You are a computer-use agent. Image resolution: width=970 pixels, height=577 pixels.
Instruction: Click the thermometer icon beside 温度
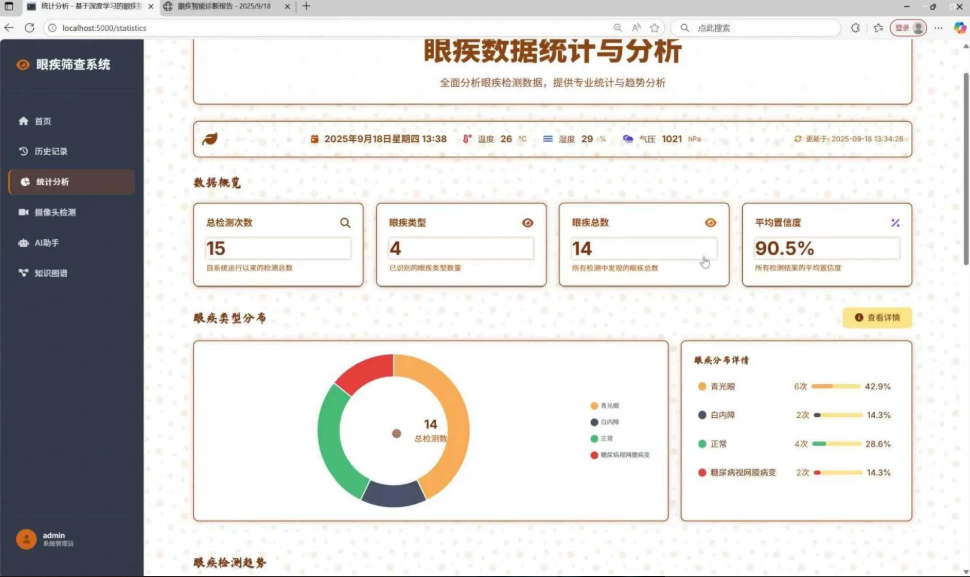tap(467, 139)
